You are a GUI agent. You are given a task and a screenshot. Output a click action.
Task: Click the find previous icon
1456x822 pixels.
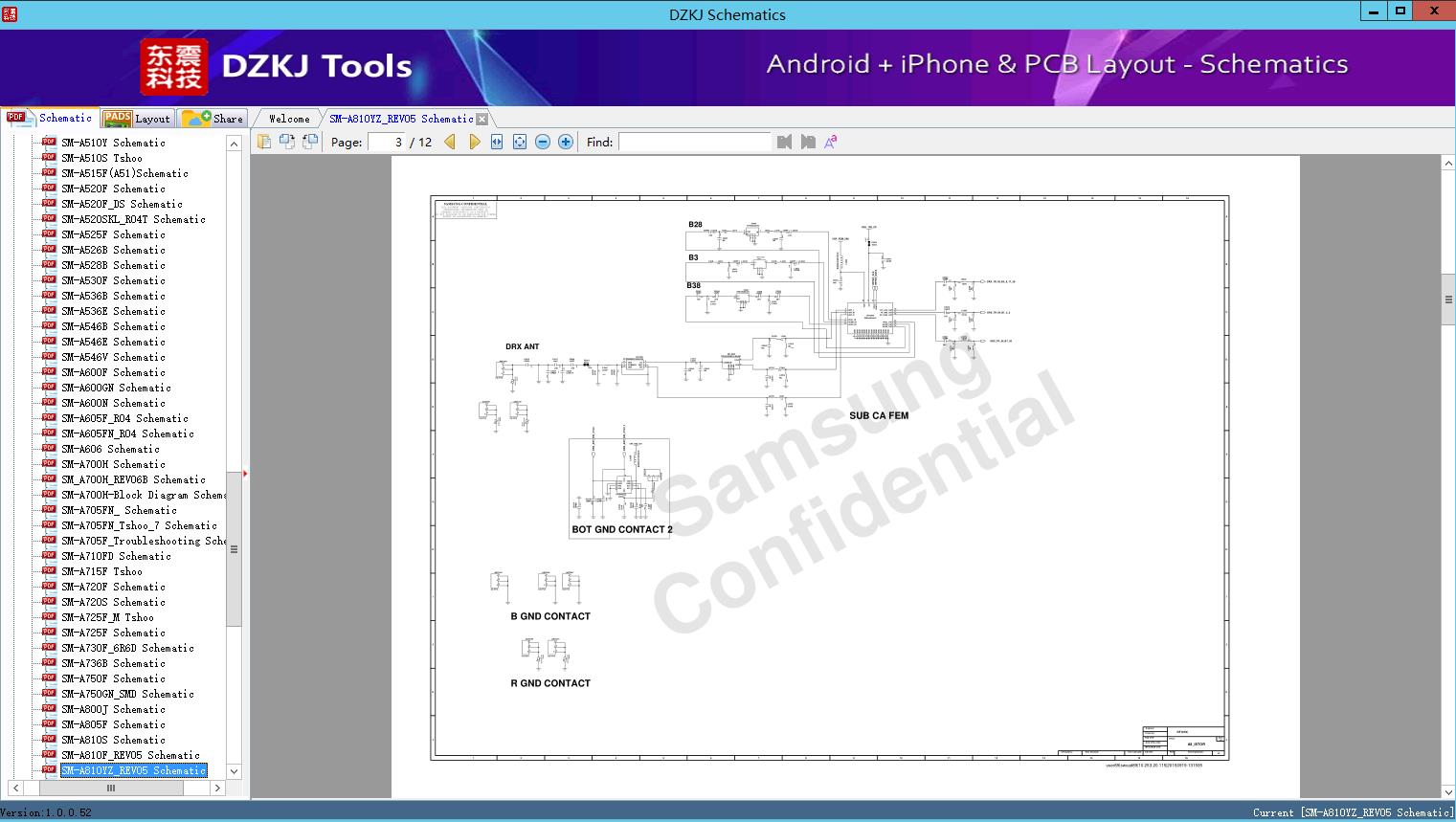[785, 142]
